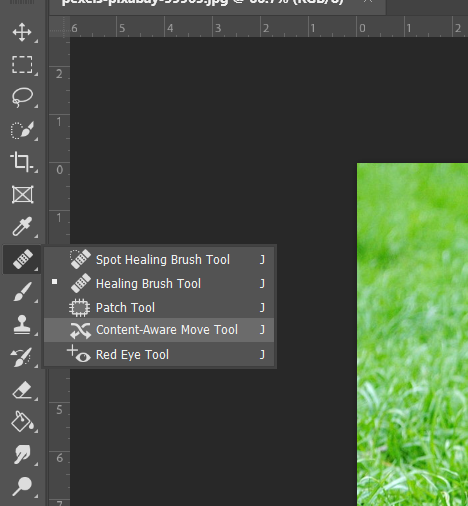Choose the Clone Stamp tool
The width and height of the screenshot is (468, 506).
(22, 324)
